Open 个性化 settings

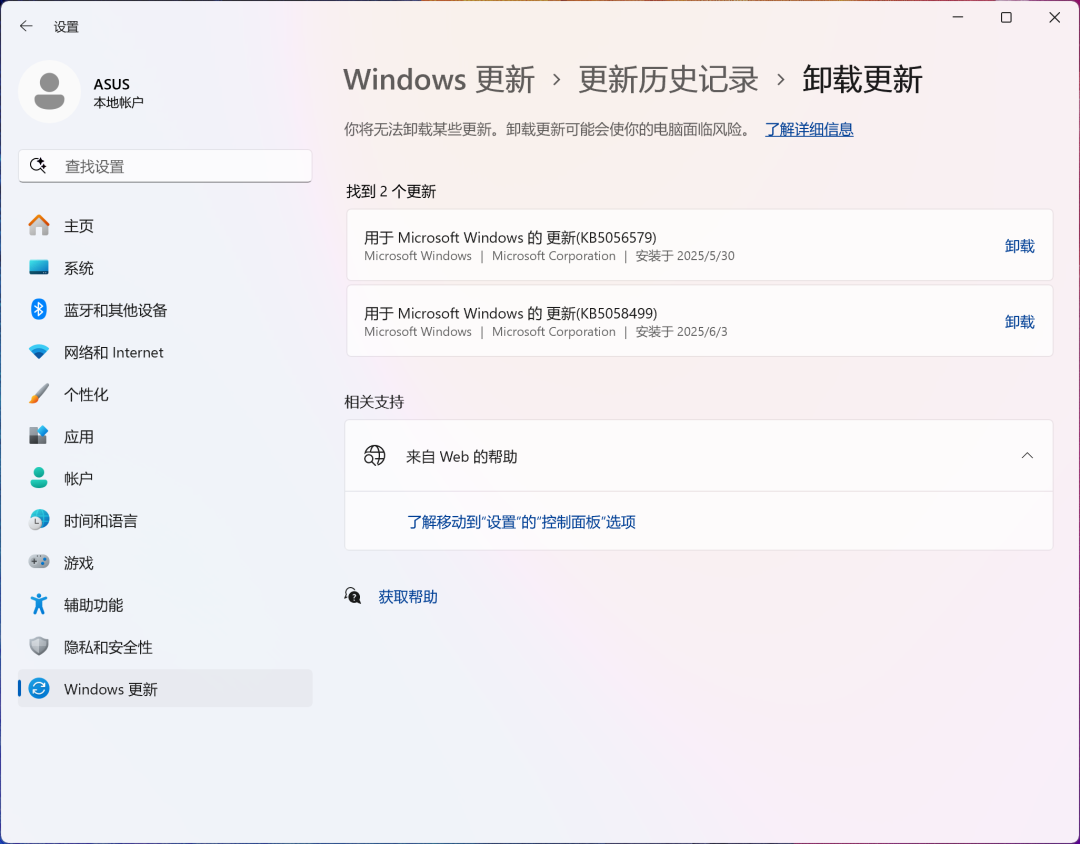[165, 394]
